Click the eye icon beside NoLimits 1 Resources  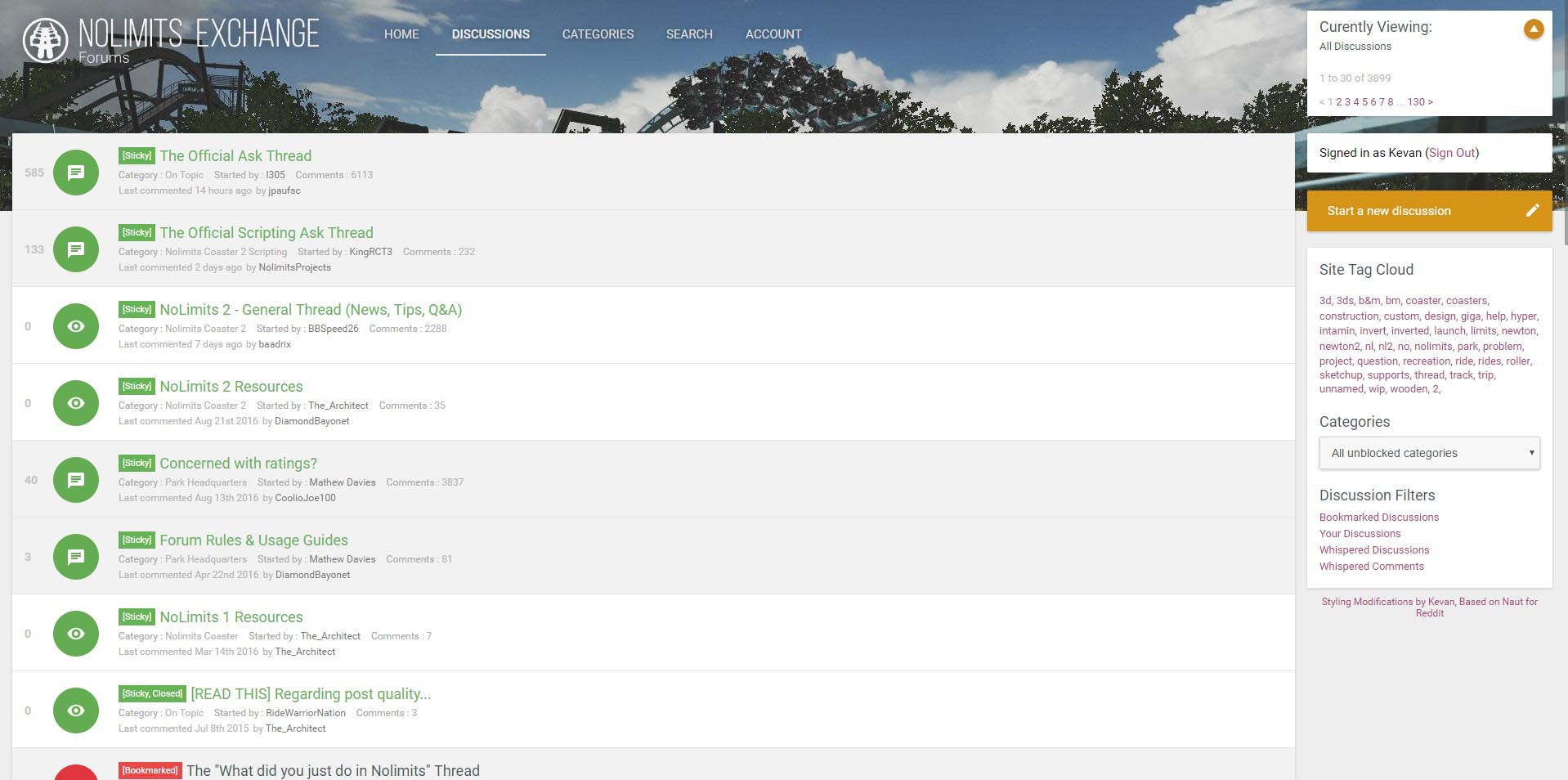point(76,634)
